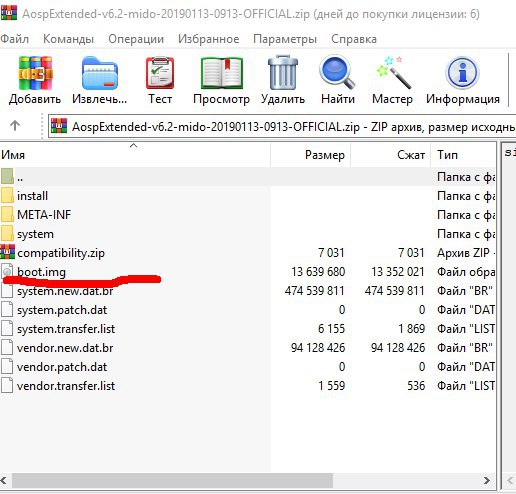Screen dimensions: 516x494
Task: Select the system folder icon
Action: point(7,233)
